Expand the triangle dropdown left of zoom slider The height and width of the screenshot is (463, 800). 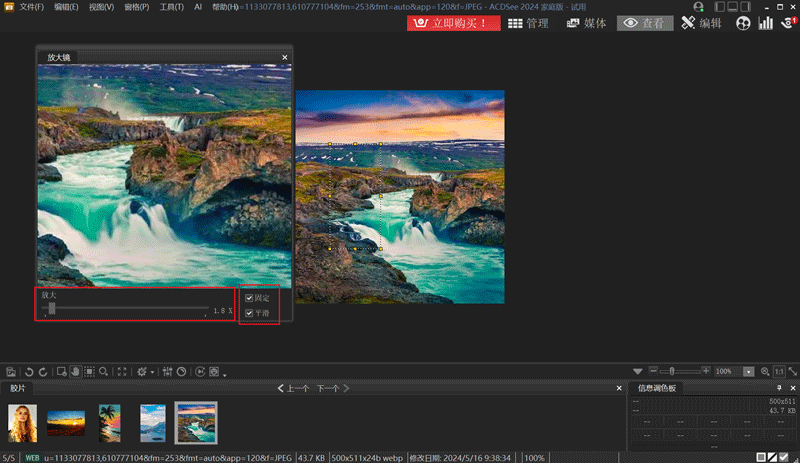[638, 371]
